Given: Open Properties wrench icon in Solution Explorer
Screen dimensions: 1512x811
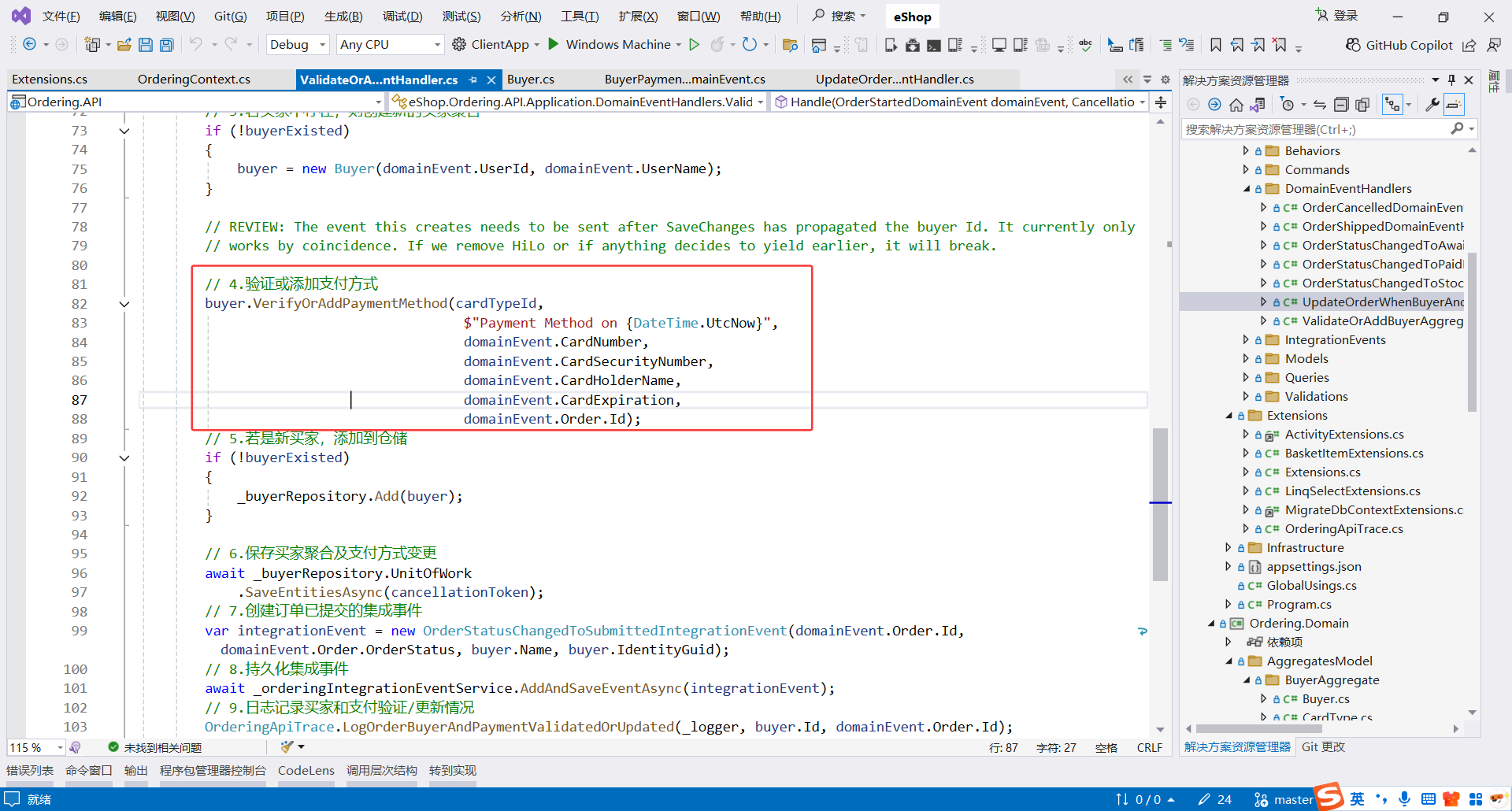Looking at the screenshot, I should pos(1432,104).
